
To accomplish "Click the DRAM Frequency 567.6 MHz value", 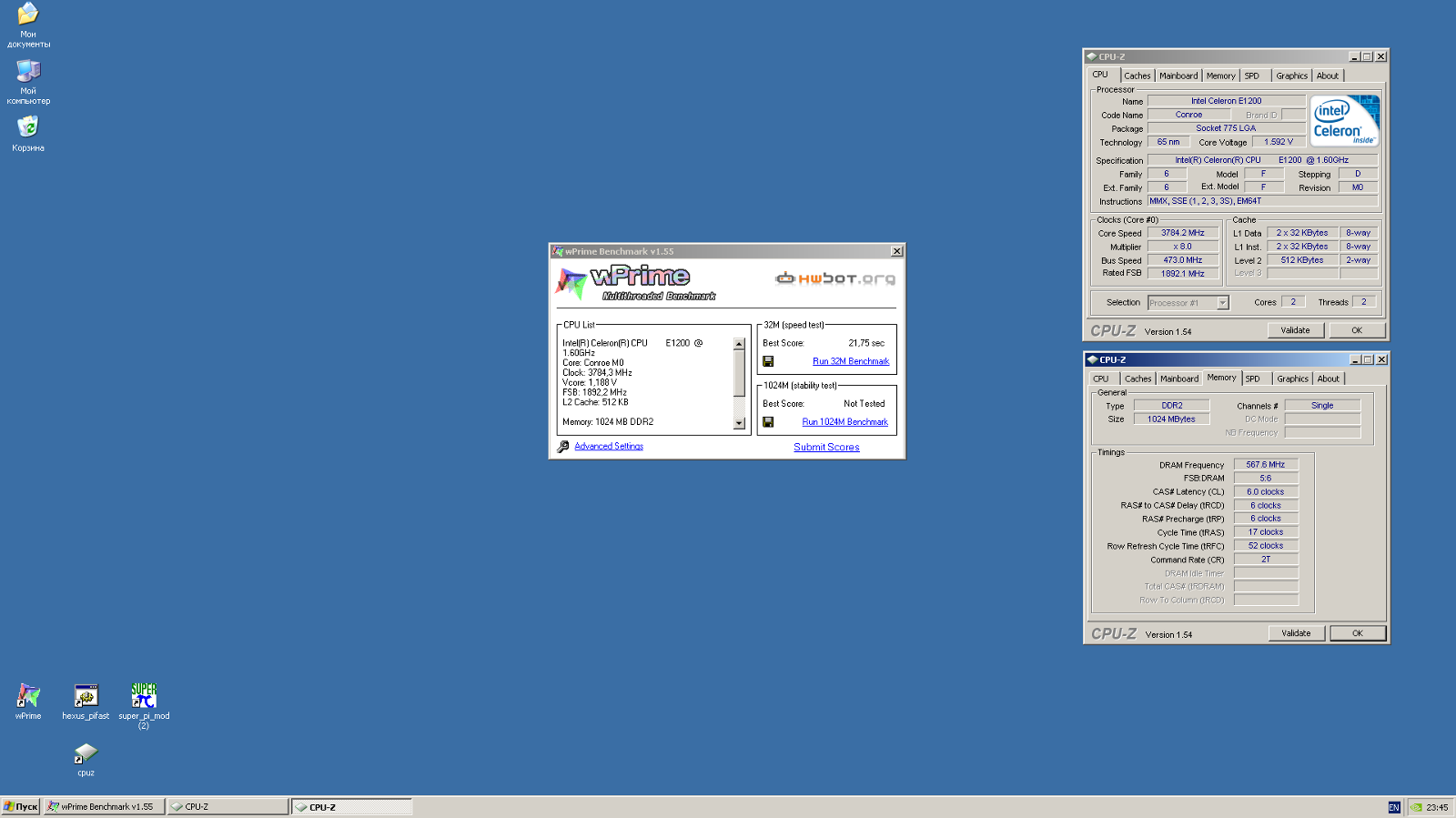I will (x=1265, y=465).
